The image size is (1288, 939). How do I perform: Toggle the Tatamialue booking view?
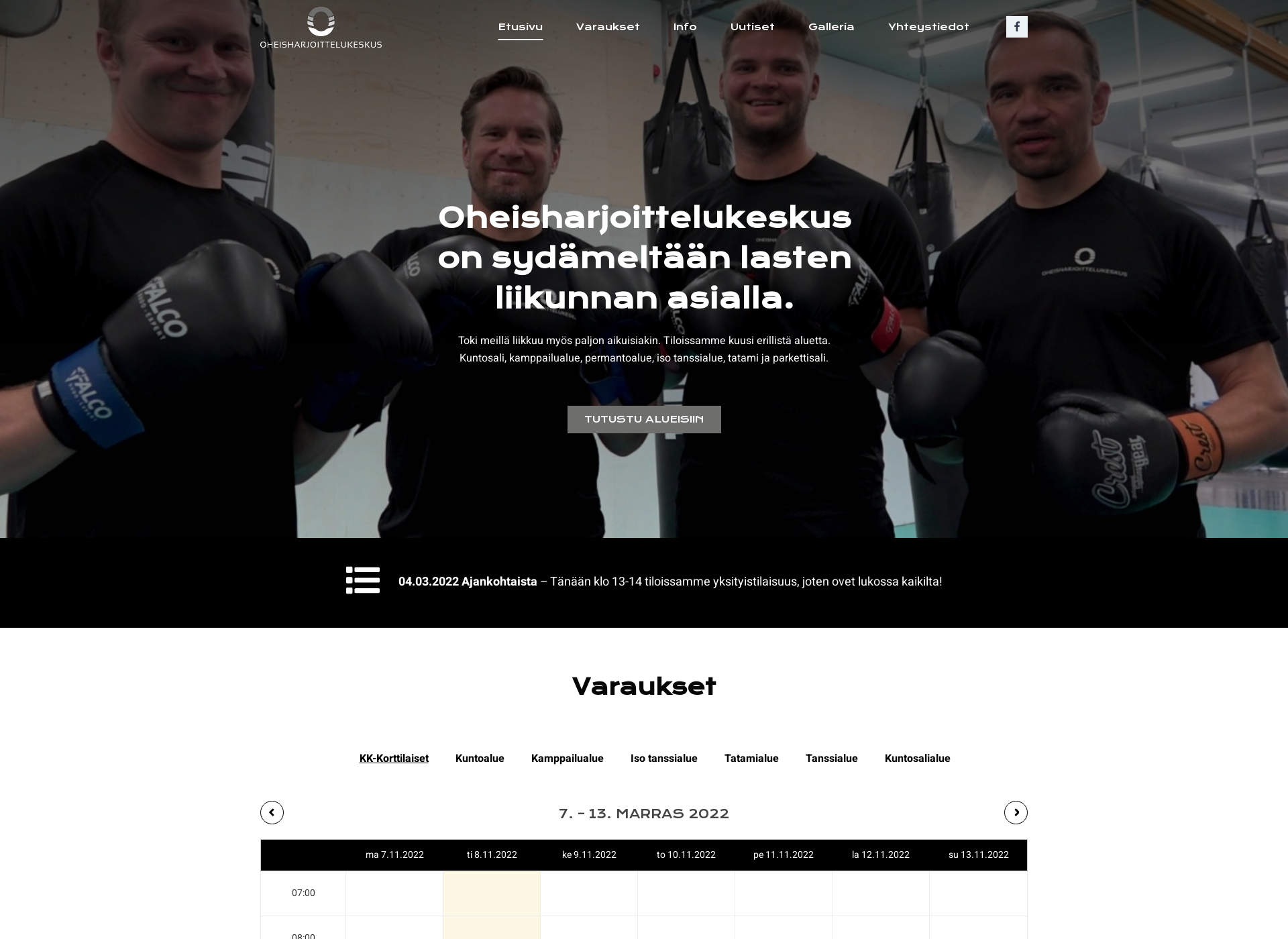coord(752,757)
